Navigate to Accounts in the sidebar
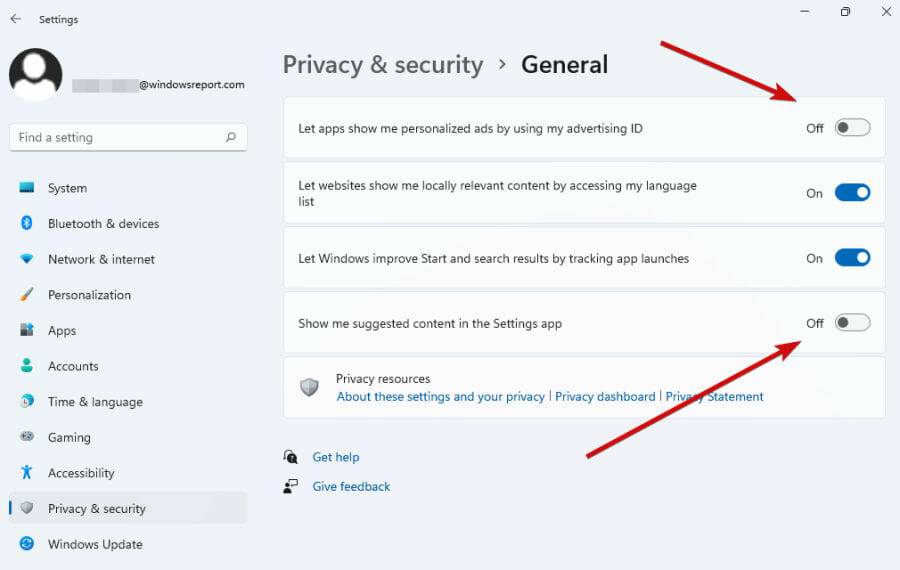Viewport: 900px width, 570px height. click(73, 366)
